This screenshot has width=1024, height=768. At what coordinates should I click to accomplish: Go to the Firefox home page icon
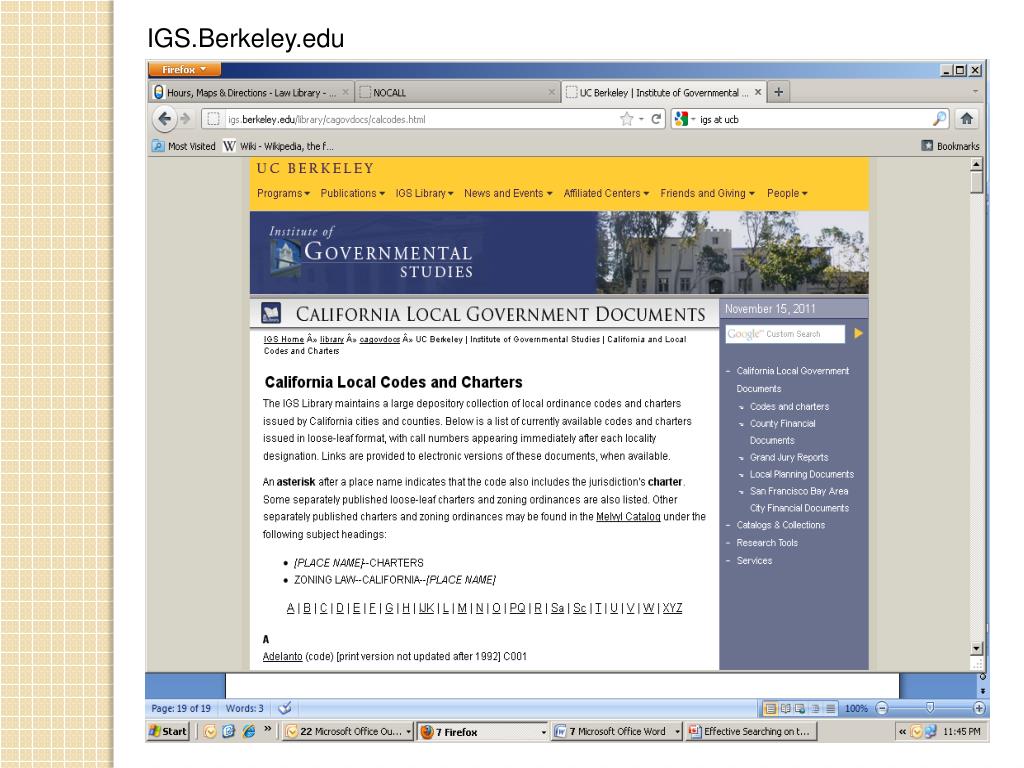(x=967, y=119)
